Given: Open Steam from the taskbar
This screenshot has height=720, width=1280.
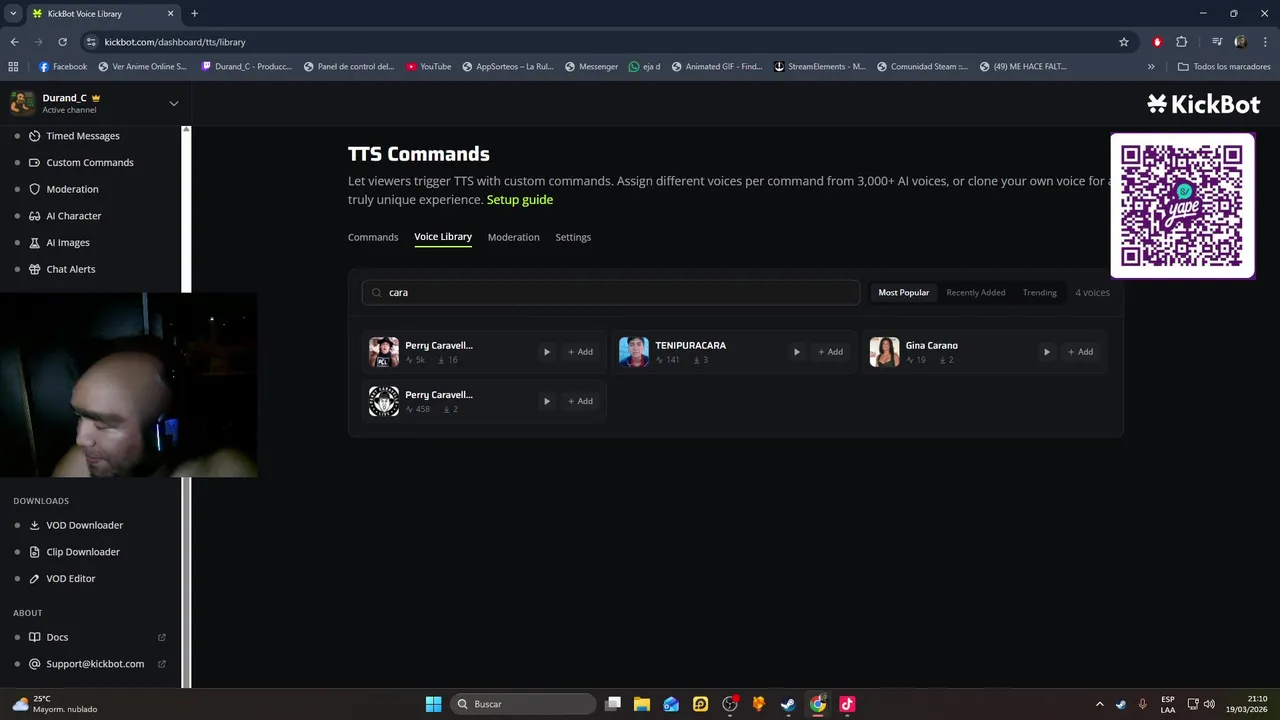Looking at the screenshot, I should coord(788,704).
